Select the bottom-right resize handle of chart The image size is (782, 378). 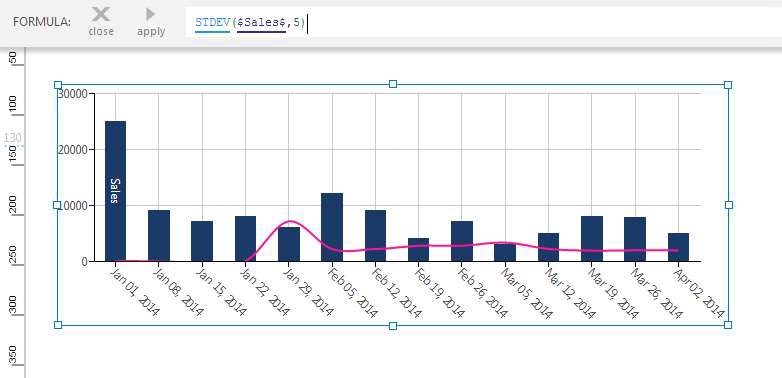coord(728,325)
